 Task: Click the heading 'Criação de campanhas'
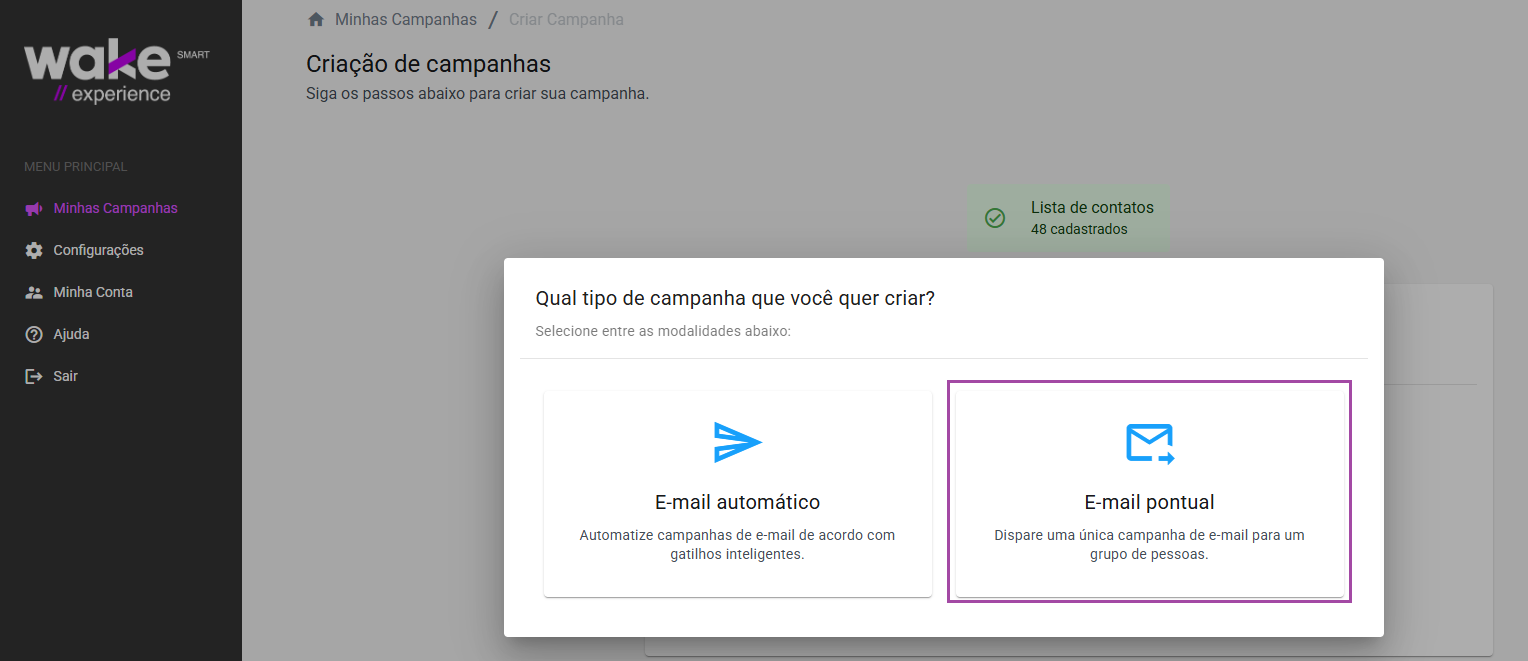pos(428,64)
